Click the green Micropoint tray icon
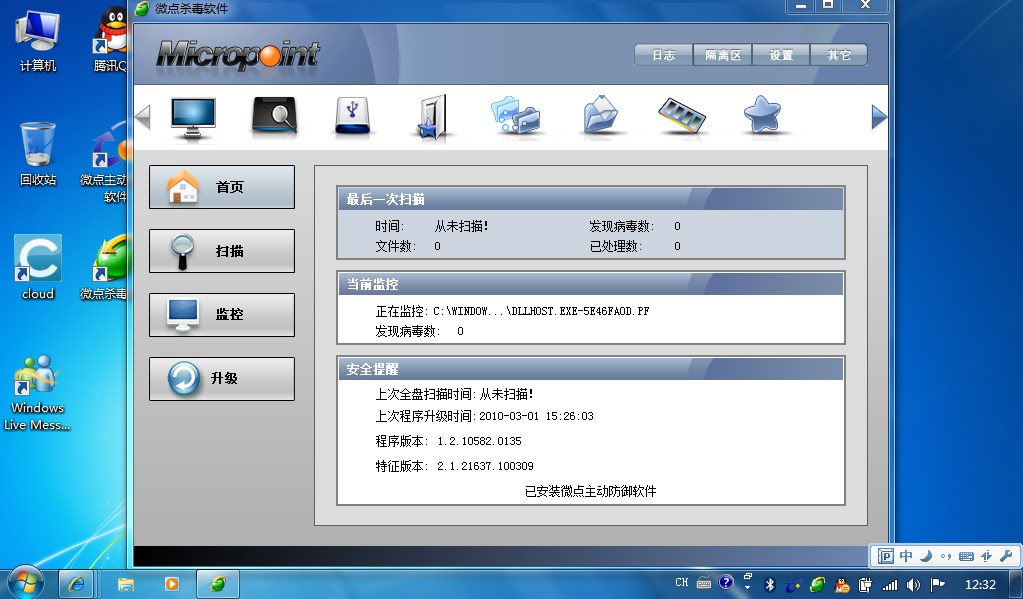1023x599 pixels. [817, 585]
